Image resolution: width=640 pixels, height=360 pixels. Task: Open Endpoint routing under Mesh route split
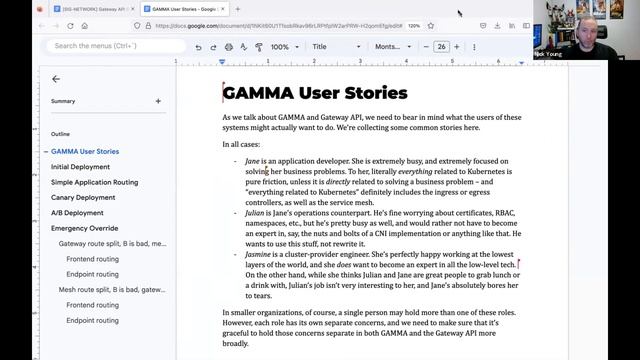[x=93, y=320]
